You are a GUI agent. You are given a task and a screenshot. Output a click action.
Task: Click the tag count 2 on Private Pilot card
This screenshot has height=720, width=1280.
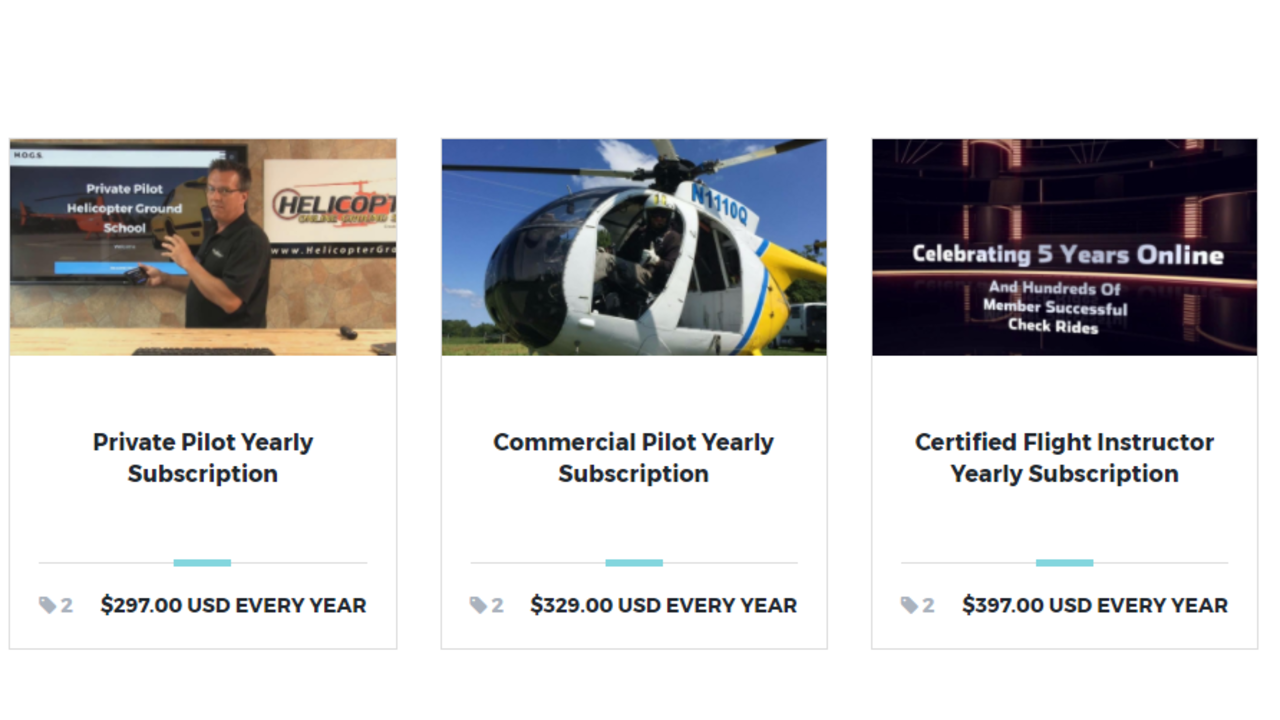pos(67,605)
